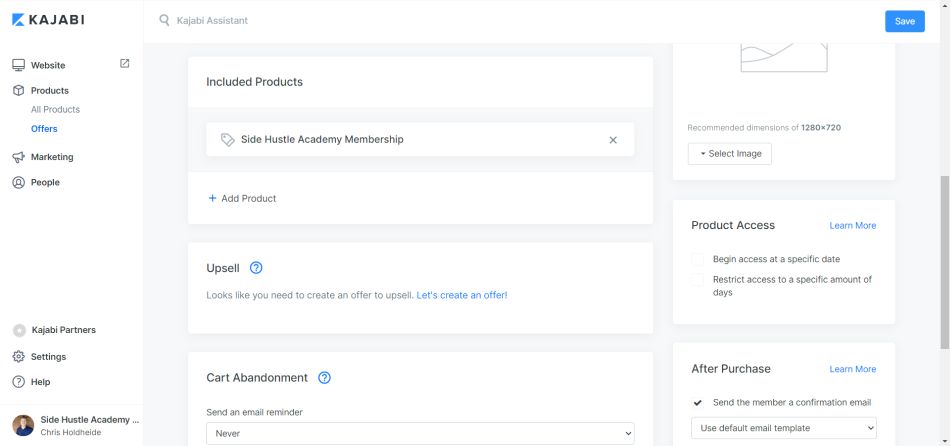The width and height of the screenshot is (950, 446).
Task: Click the Kajabi logo
Action: point(48,20)
